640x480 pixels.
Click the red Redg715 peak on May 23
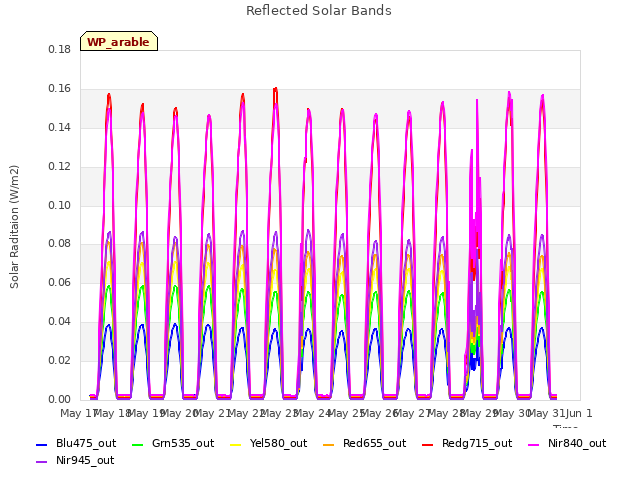[x=276, y=89]
